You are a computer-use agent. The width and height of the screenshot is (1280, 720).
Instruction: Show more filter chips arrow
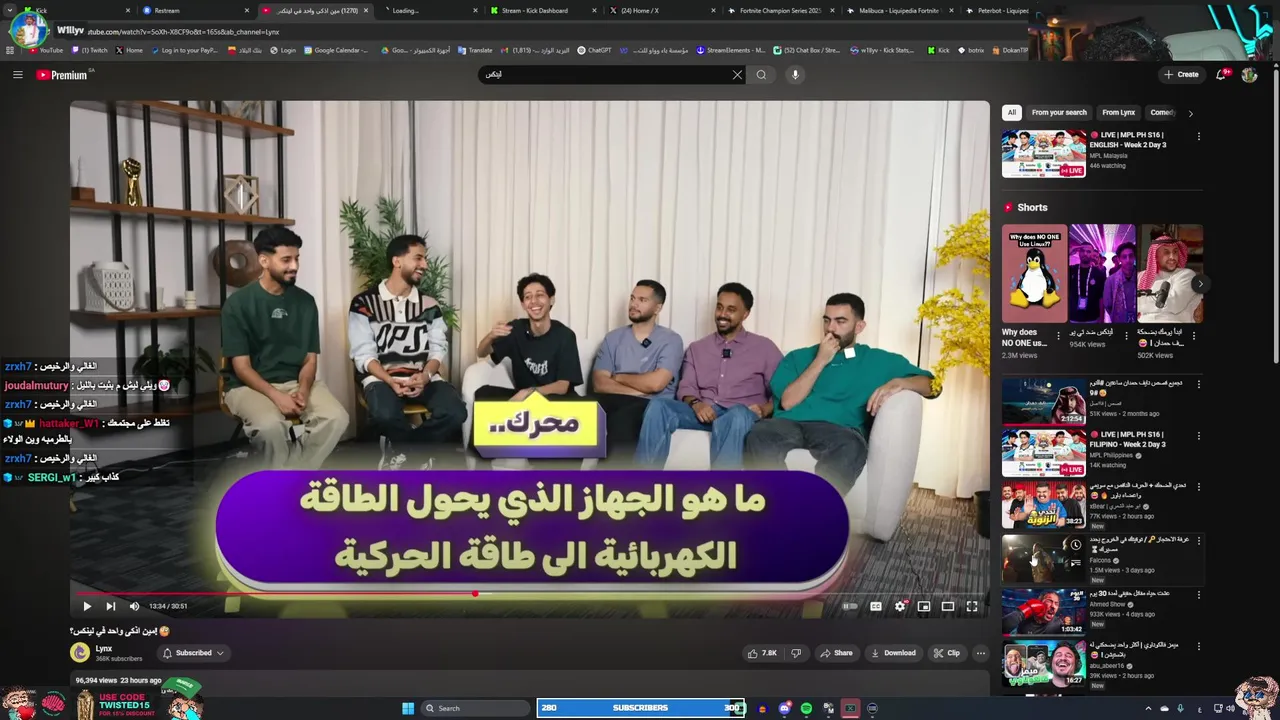pyautogui.click(x=1190, y=113)
